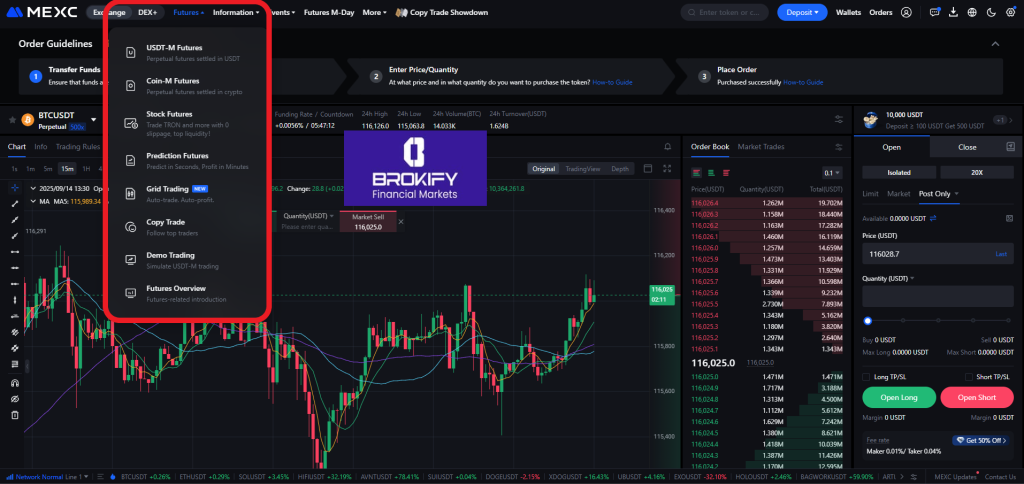Click the quantity percentage slider handle
Screen dimensions: 1024x484
[867, 321]
